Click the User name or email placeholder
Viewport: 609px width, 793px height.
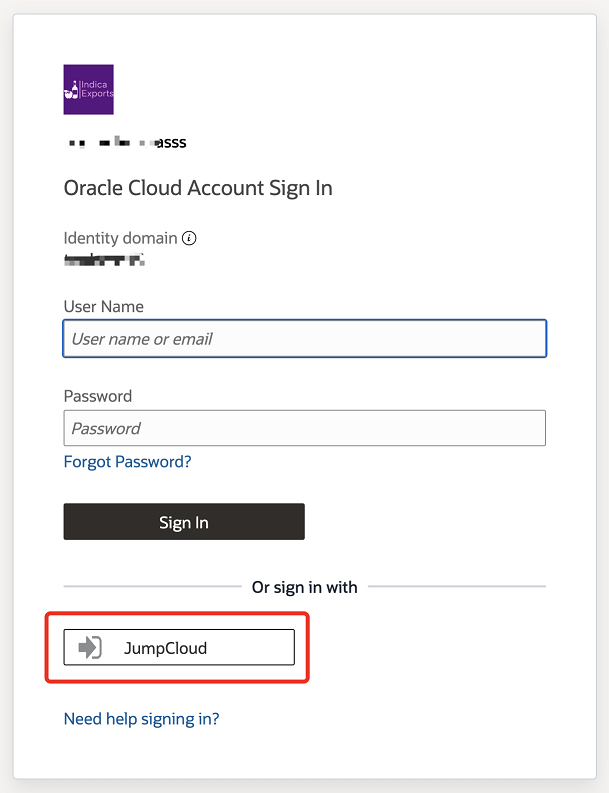142,339
